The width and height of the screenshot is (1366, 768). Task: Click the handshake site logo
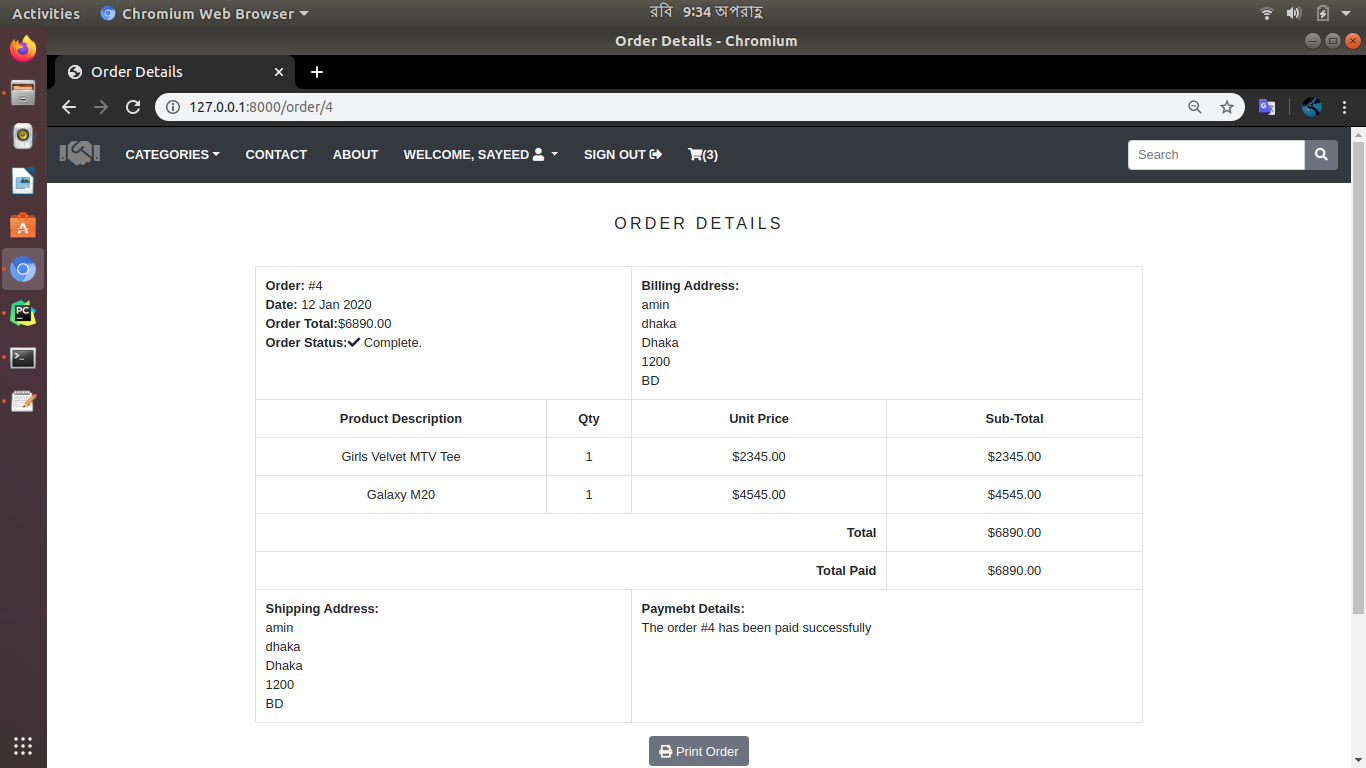(x=80, y=153)
